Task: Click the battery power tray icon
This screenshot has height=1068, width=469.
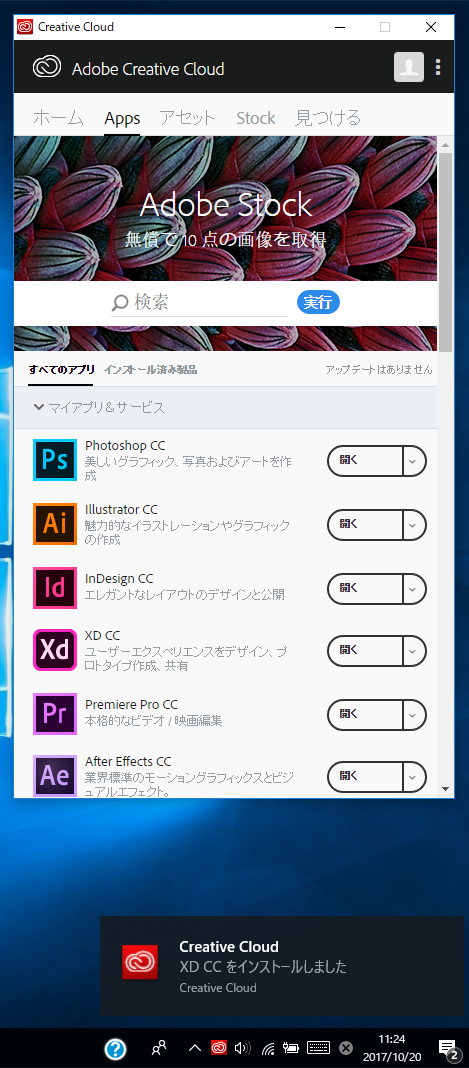Action: pyautogui.click(x=293, y=1048)
